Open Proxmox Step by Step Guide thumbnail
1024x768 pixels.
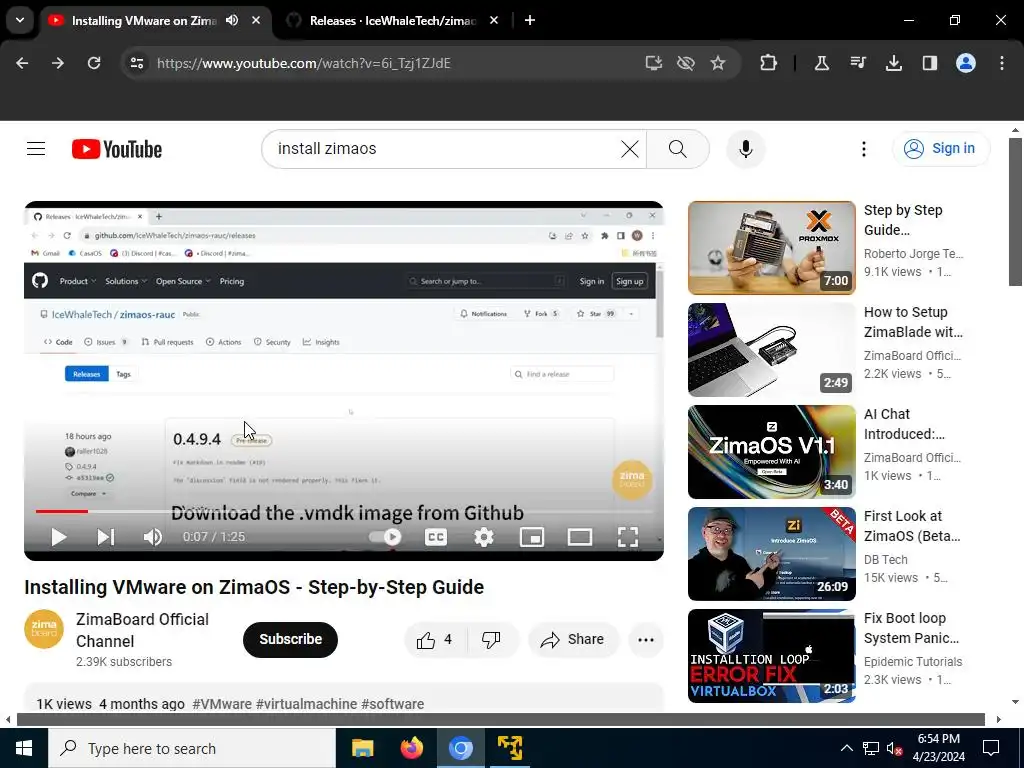click(771, 248)
